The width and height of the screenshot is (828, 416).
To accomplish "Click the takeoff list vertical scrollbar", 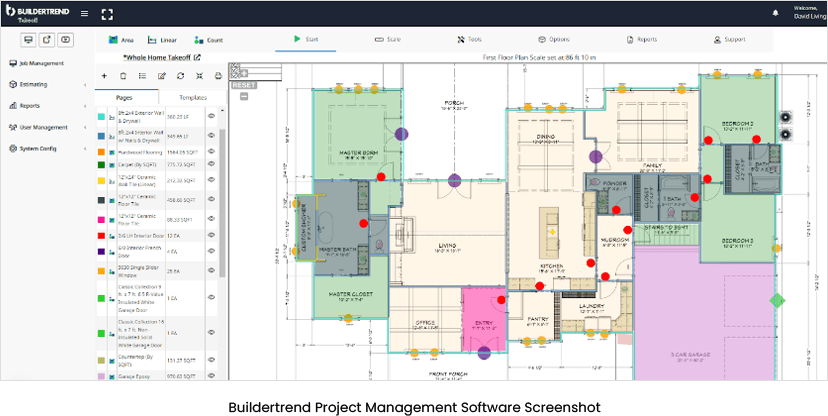I will [222, 203].
